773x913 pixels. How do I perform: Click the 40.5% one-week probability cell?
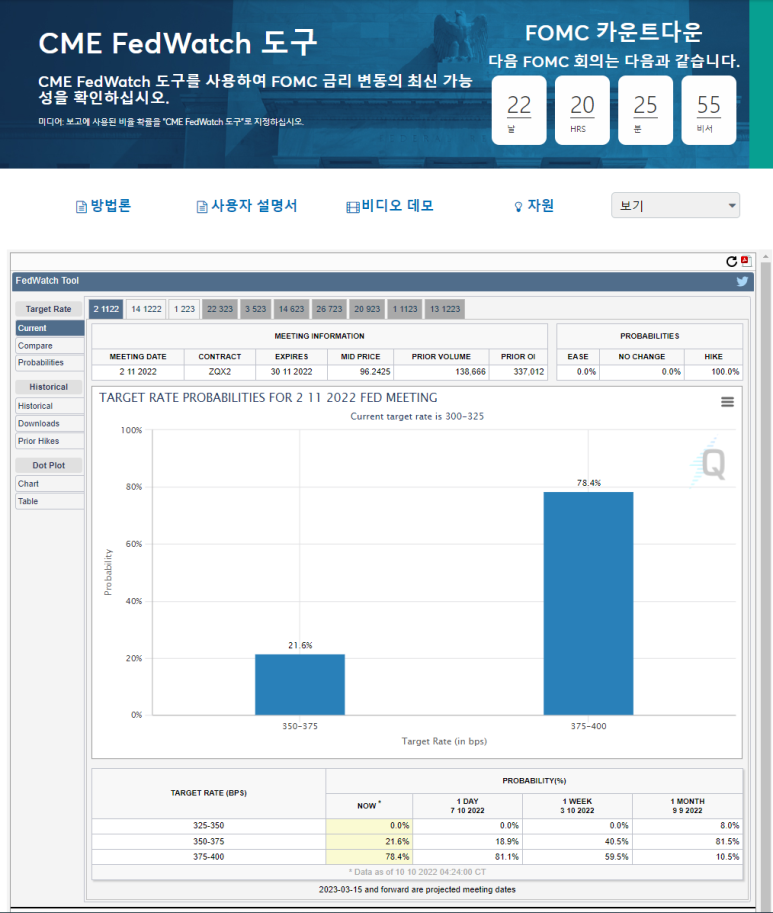click(x=577, y=841)
